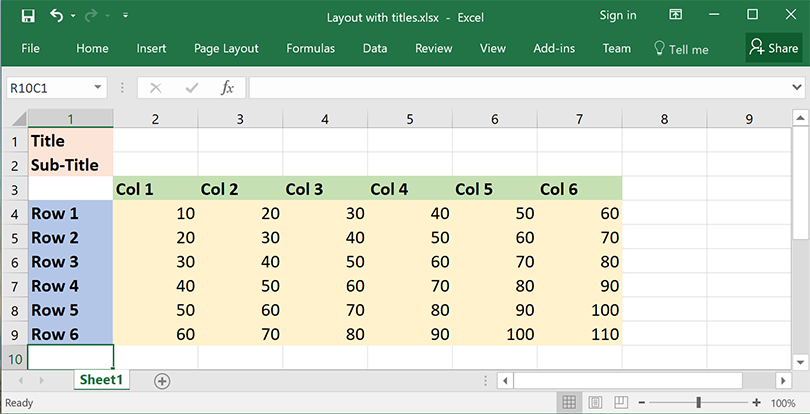Select the cell containing 110
Screen dimensions: 810x414
click(x=580, y=334)
